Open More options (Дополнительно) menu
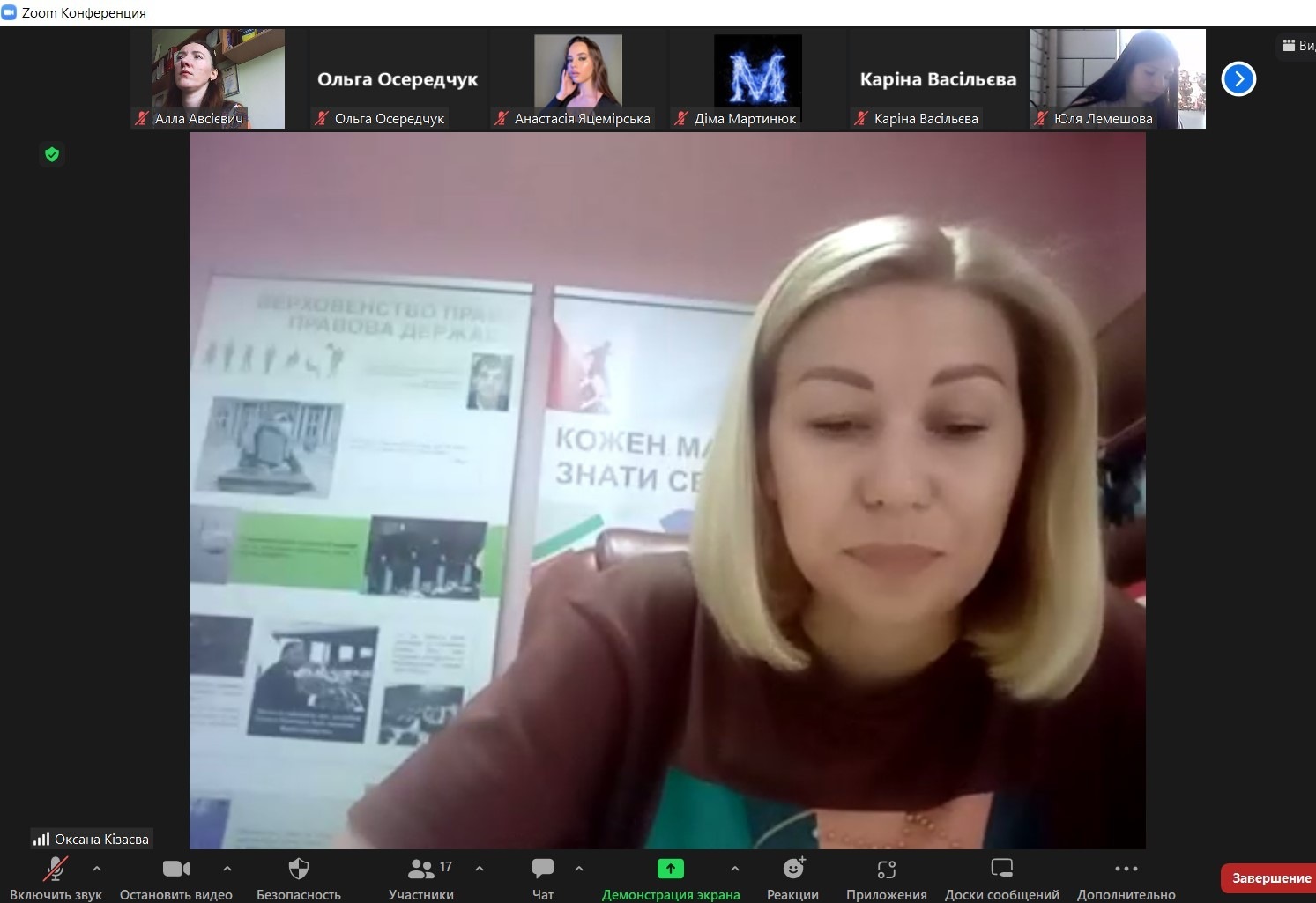Screen dimensions: 1316x903 (x=1126, y=870)
